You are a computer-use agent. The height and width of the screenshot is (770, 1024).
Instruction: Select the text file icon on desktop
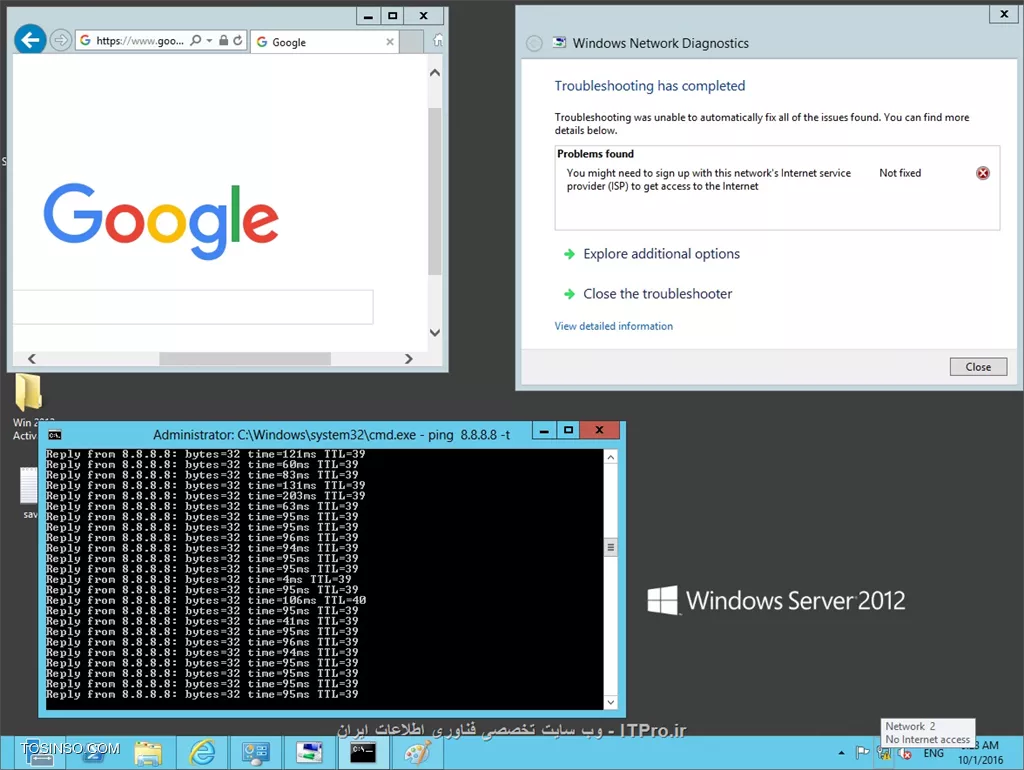[29, 485]
